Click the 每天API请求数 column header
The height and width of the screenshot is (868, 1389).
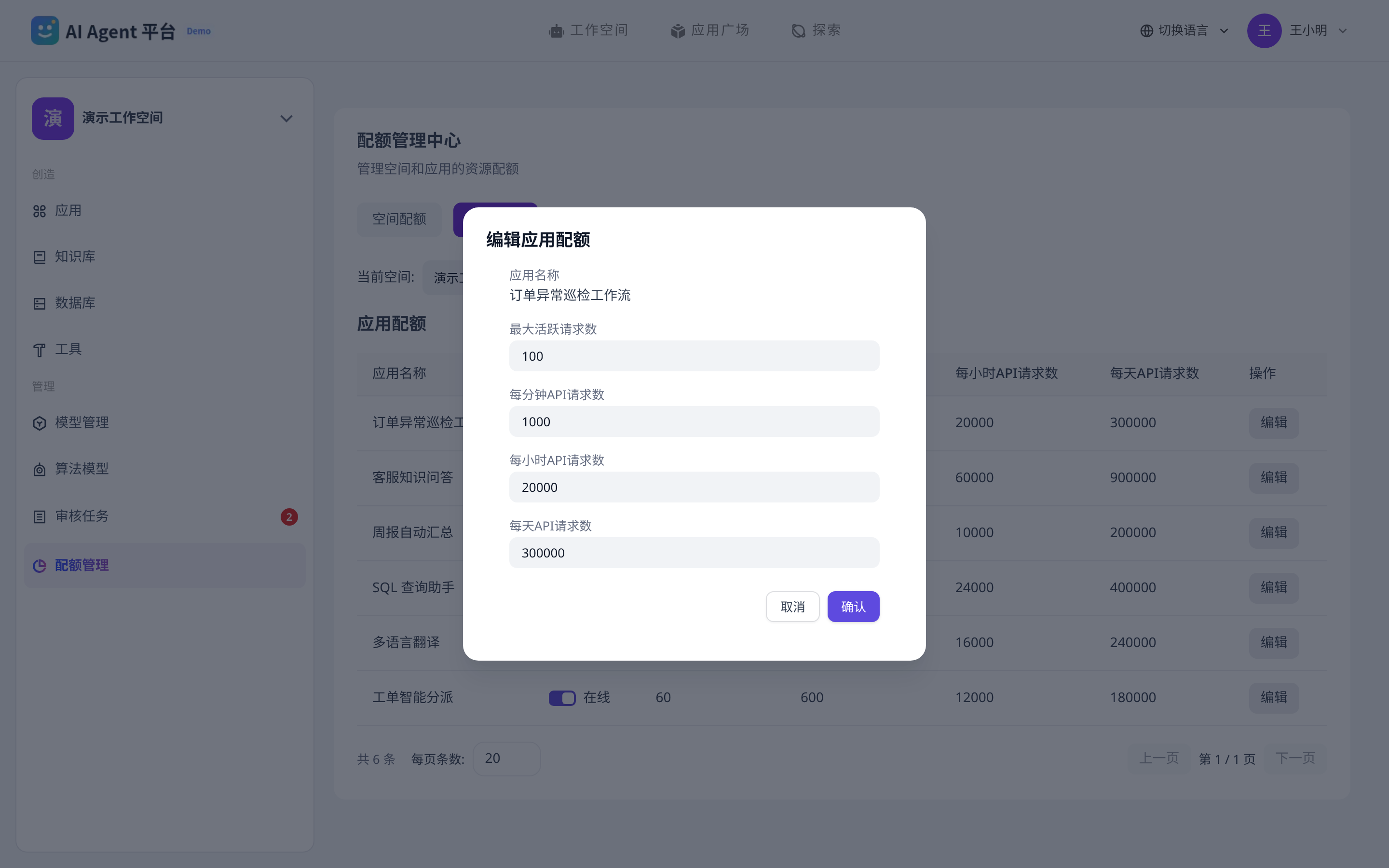1154,373
